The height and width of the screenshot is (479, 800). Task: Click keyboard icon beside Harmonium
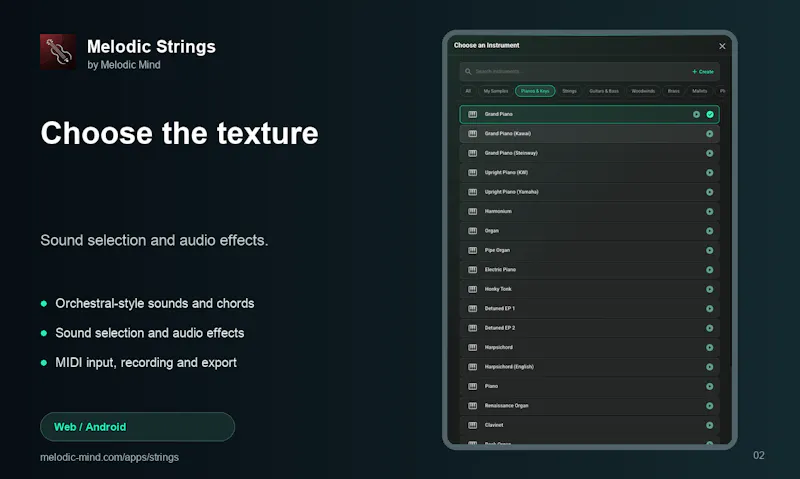click(472, 211)
